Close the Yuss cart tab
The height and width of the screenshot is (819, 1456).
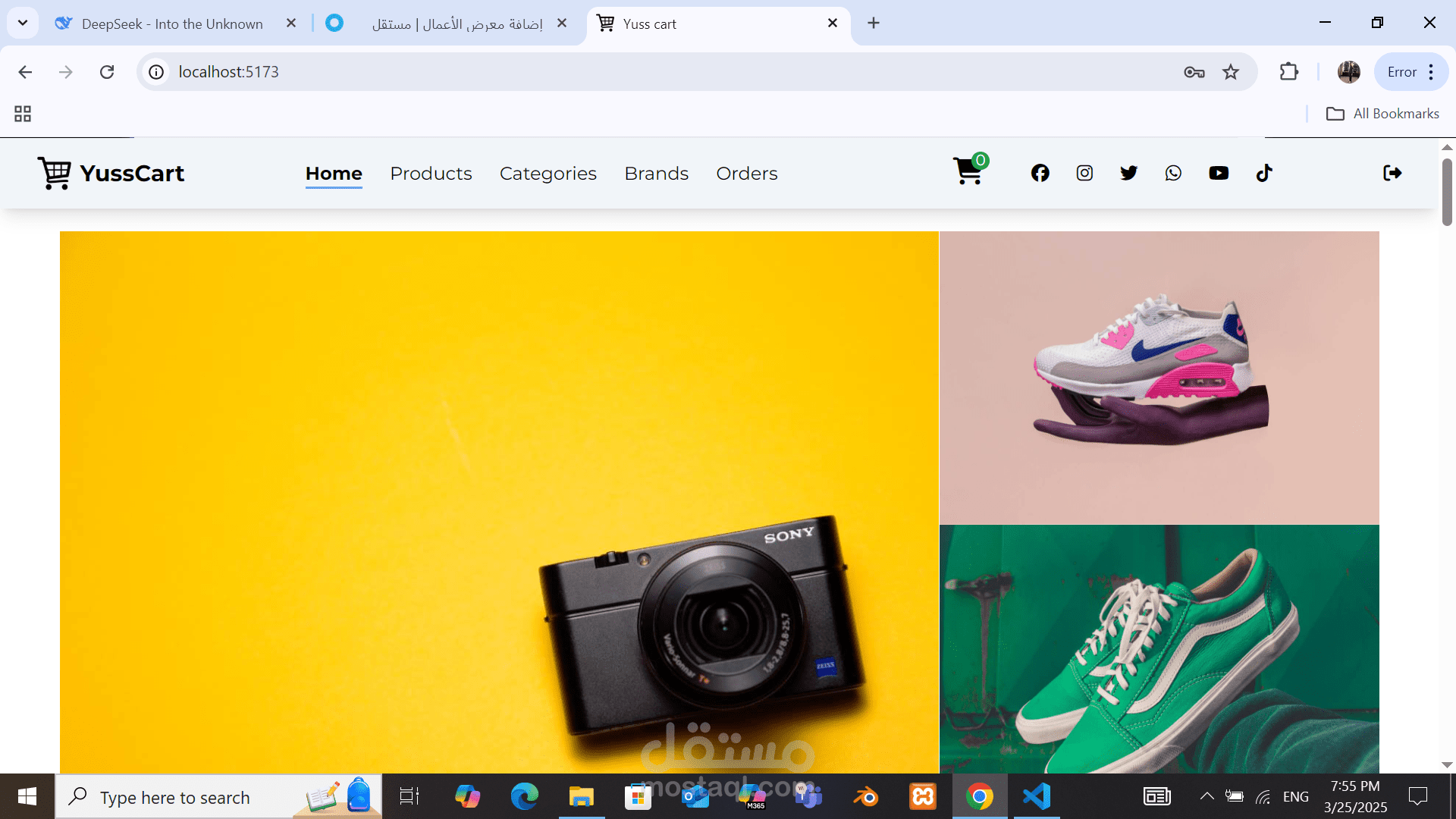tap(833, 24)
